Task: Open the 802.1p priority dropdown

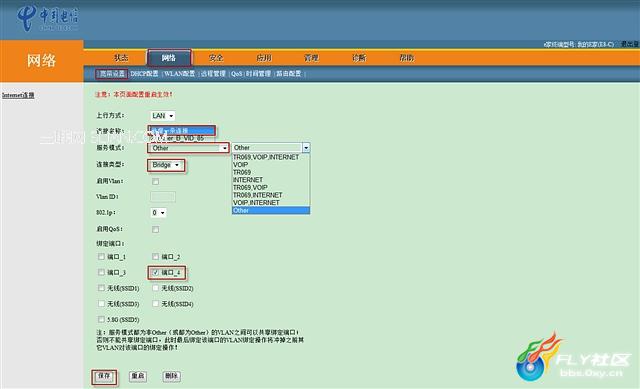Action: pos(158,213)
